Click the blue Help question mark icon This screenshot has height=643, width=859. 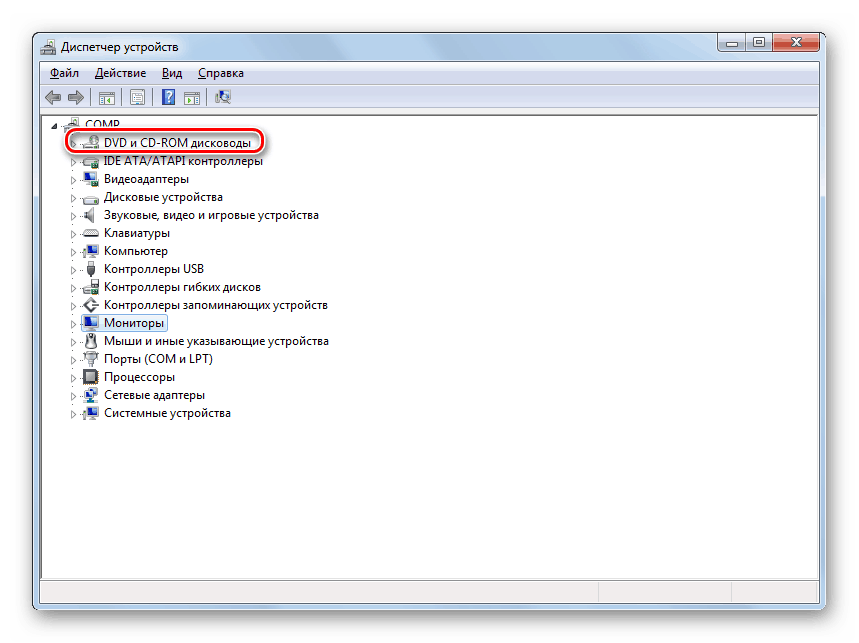coord(168,97)
